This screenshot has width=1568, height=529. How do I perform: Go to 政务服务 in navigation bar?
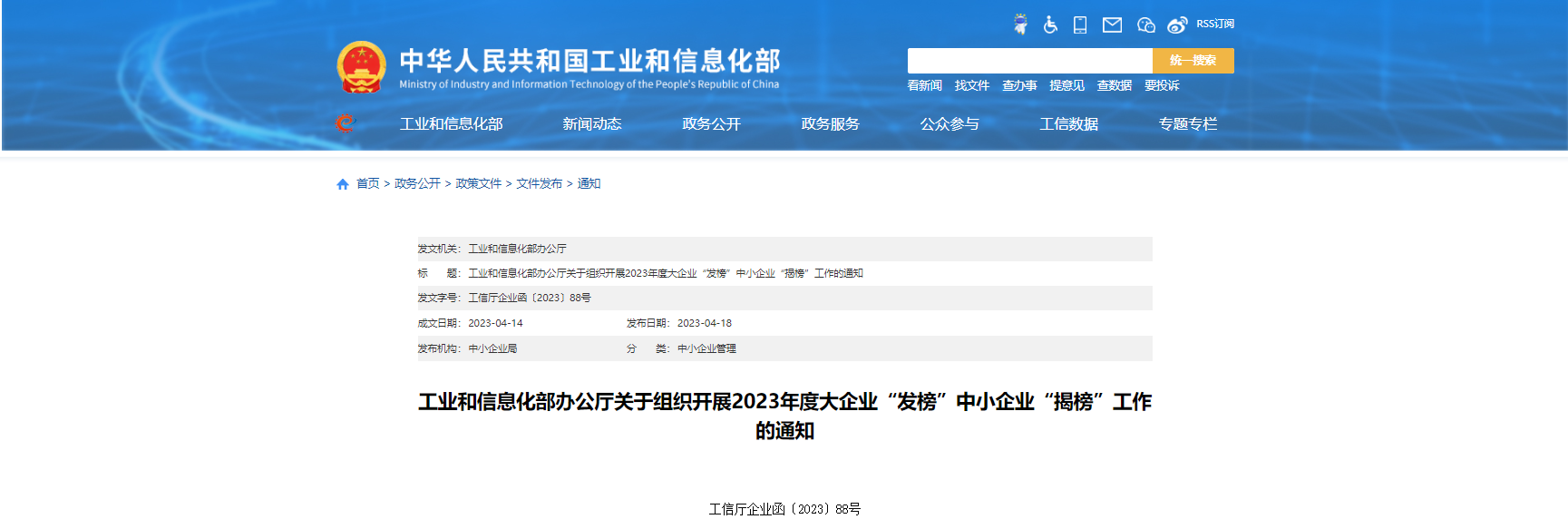pyautogui.click(x=830, y=124)
